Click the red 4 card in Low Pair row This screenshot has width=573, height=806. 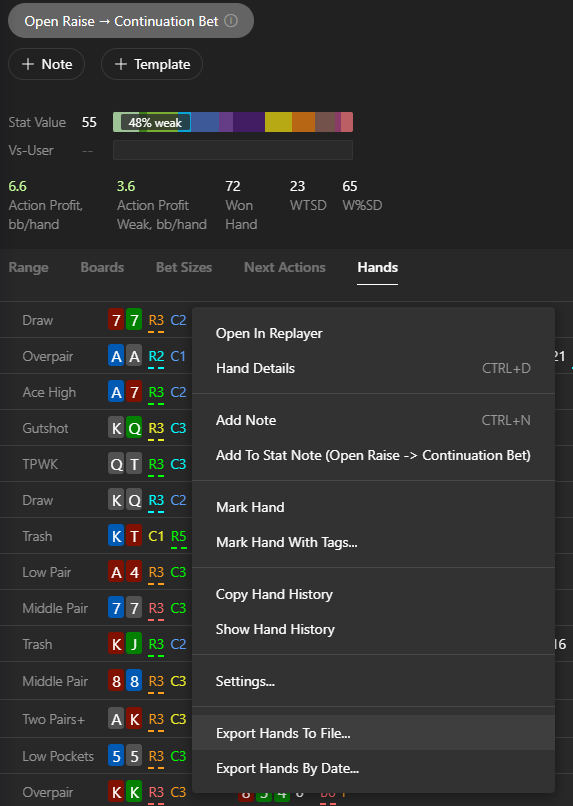pyautogui.click(x=134, y=572)
